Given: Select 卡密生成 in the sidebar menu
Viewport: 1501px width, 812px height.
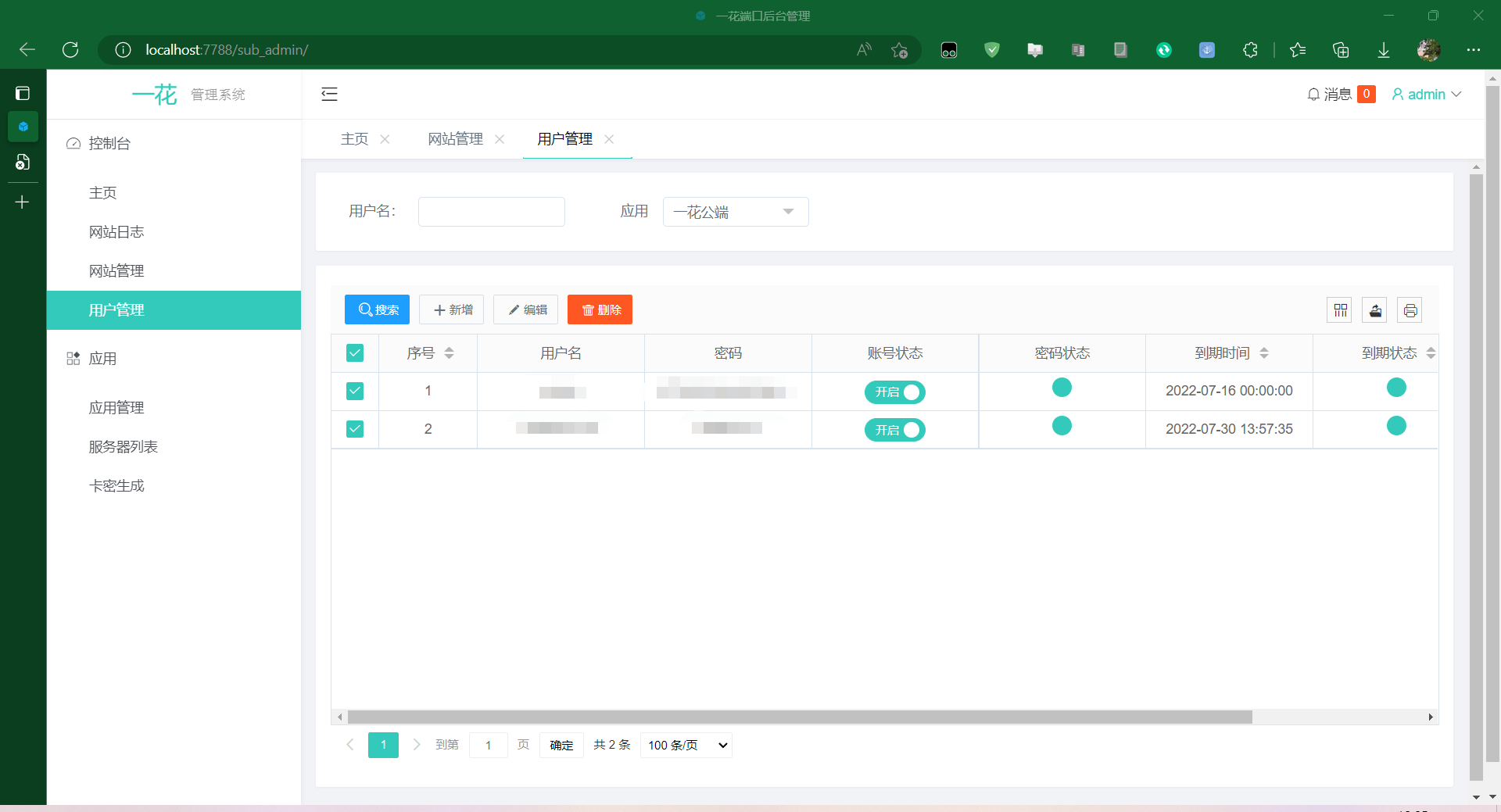Looking at the screenshot, I should [x=116, y=485].
